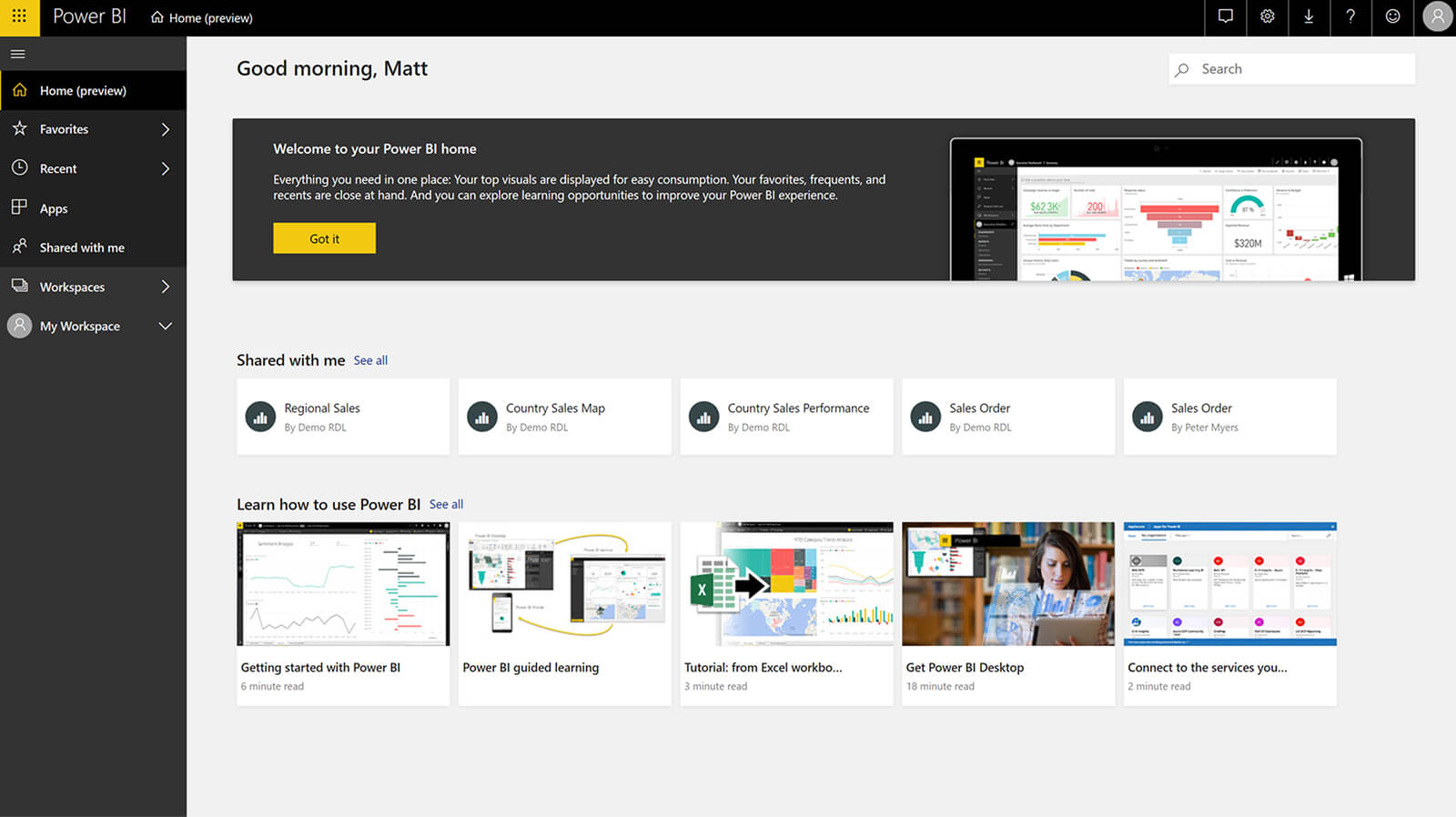Image resolution: width=1456 pixels, height=817 pixels.
Task: Expand the Recent flyout chevron
Action: [x=165, y=168]
